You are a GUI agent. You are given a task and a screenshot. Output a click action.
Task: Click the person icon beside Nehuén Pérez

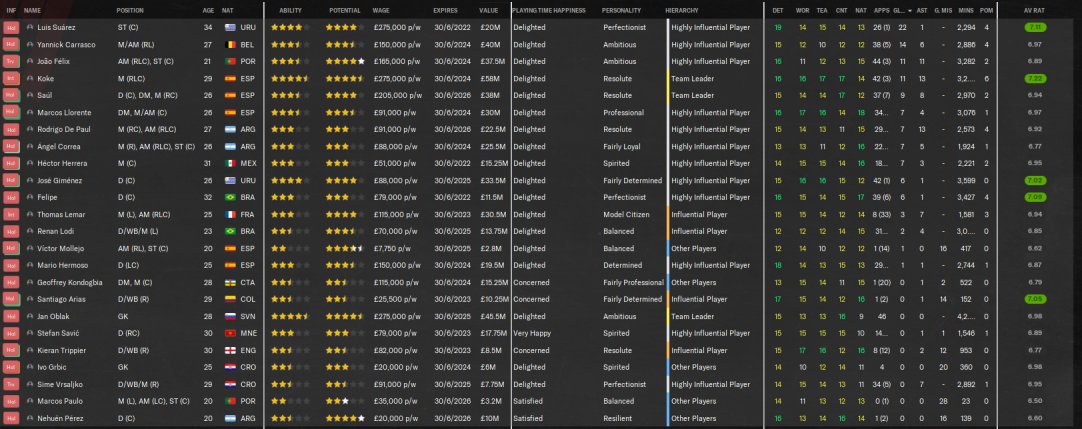(x=30, y=419)
